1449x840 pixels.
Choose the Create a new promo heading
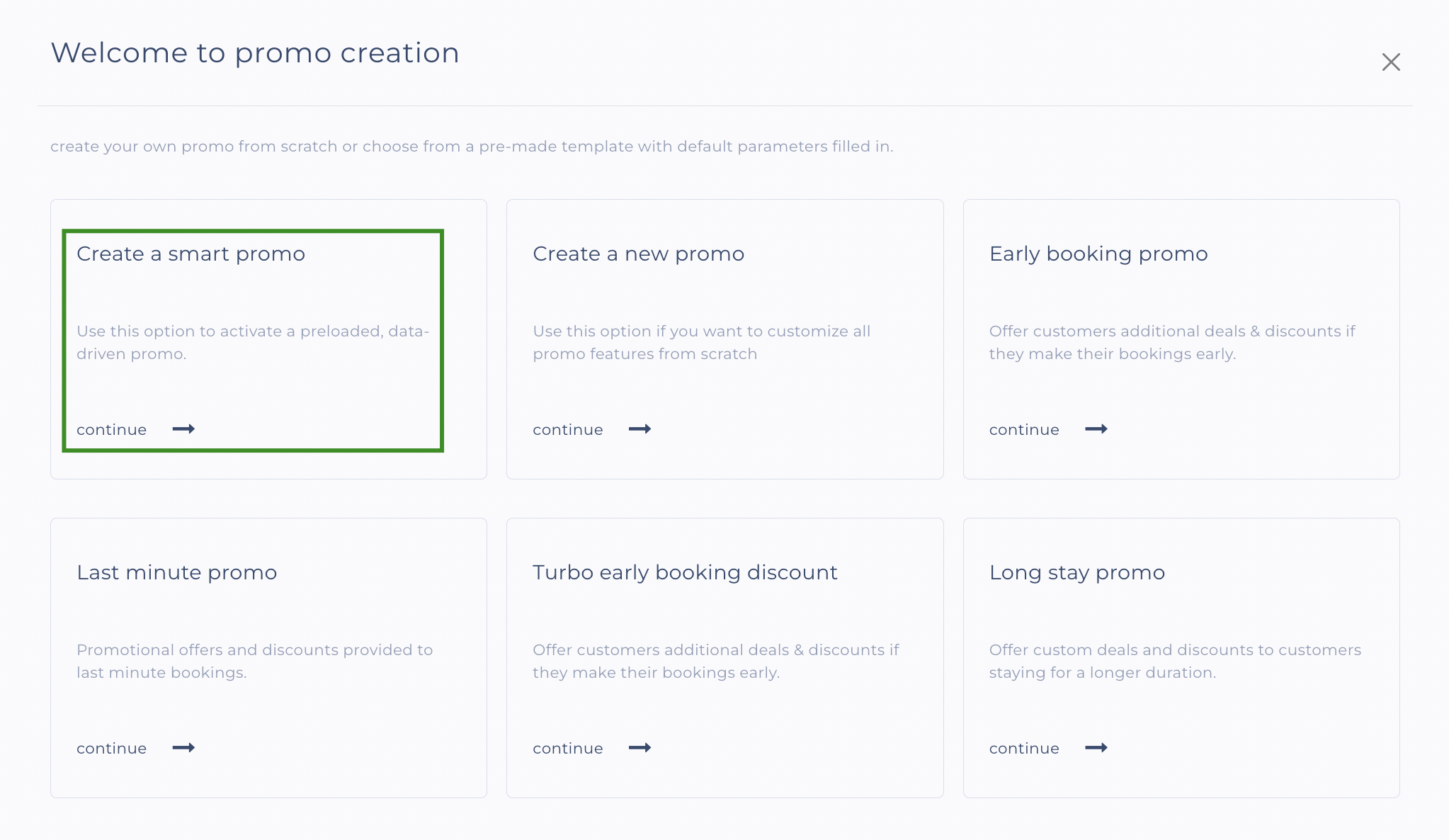tap(638, 254)
